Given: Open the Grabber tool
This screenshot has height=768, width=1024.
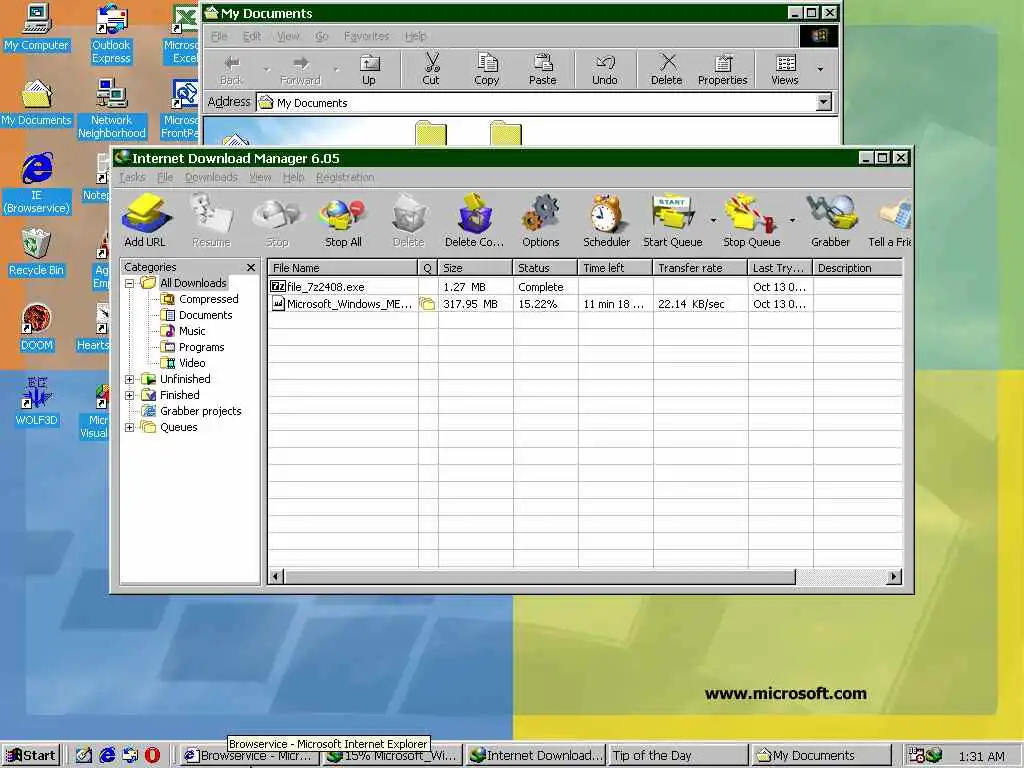Looking at the screenshot, I should click(830, 220).
